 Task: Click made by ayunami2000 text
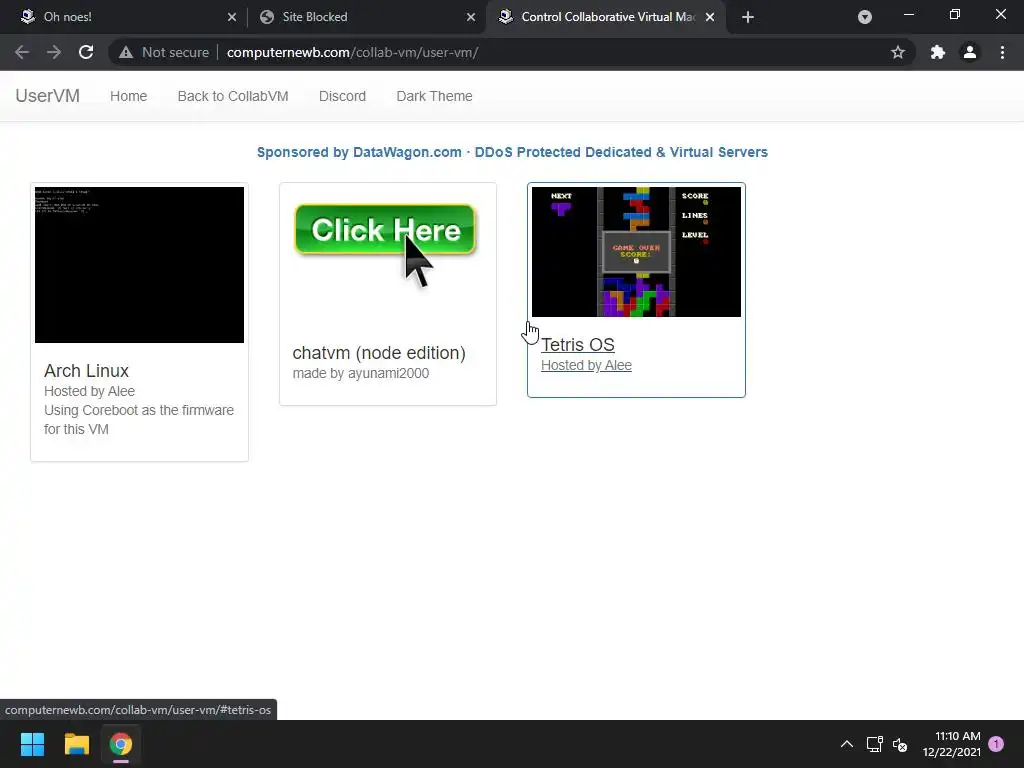point(360,374)
